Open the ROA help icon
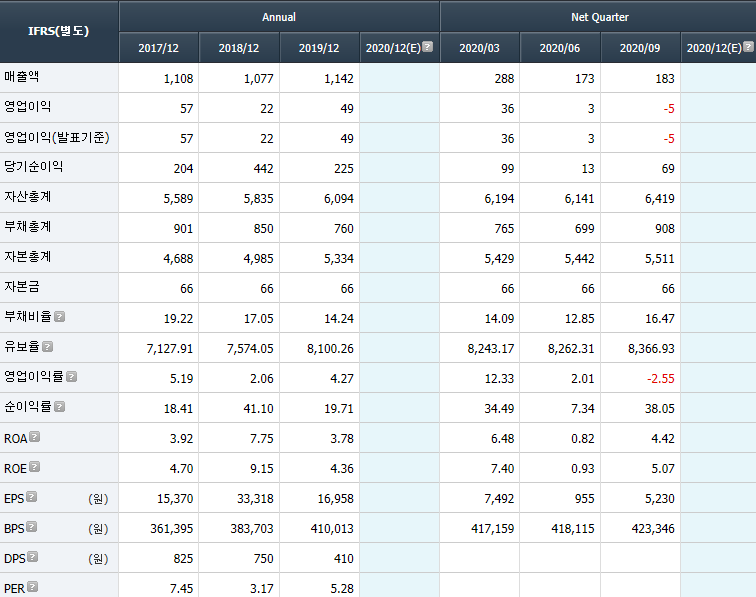Image resolution: width=756 pixels, height=597 pixels. [34, 436]
